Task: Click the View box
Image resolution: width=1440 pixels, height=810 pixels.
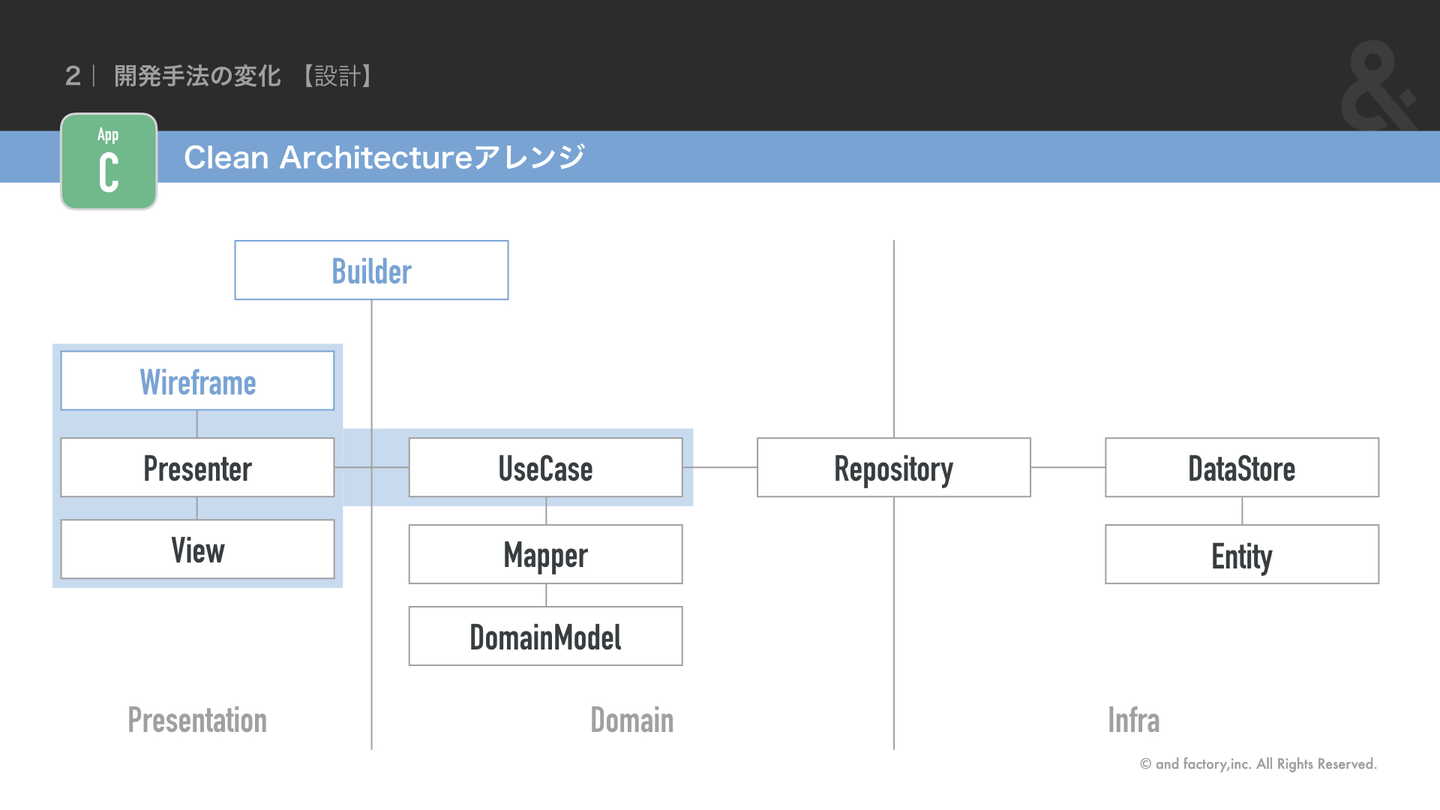Action: tap(197, 549)
